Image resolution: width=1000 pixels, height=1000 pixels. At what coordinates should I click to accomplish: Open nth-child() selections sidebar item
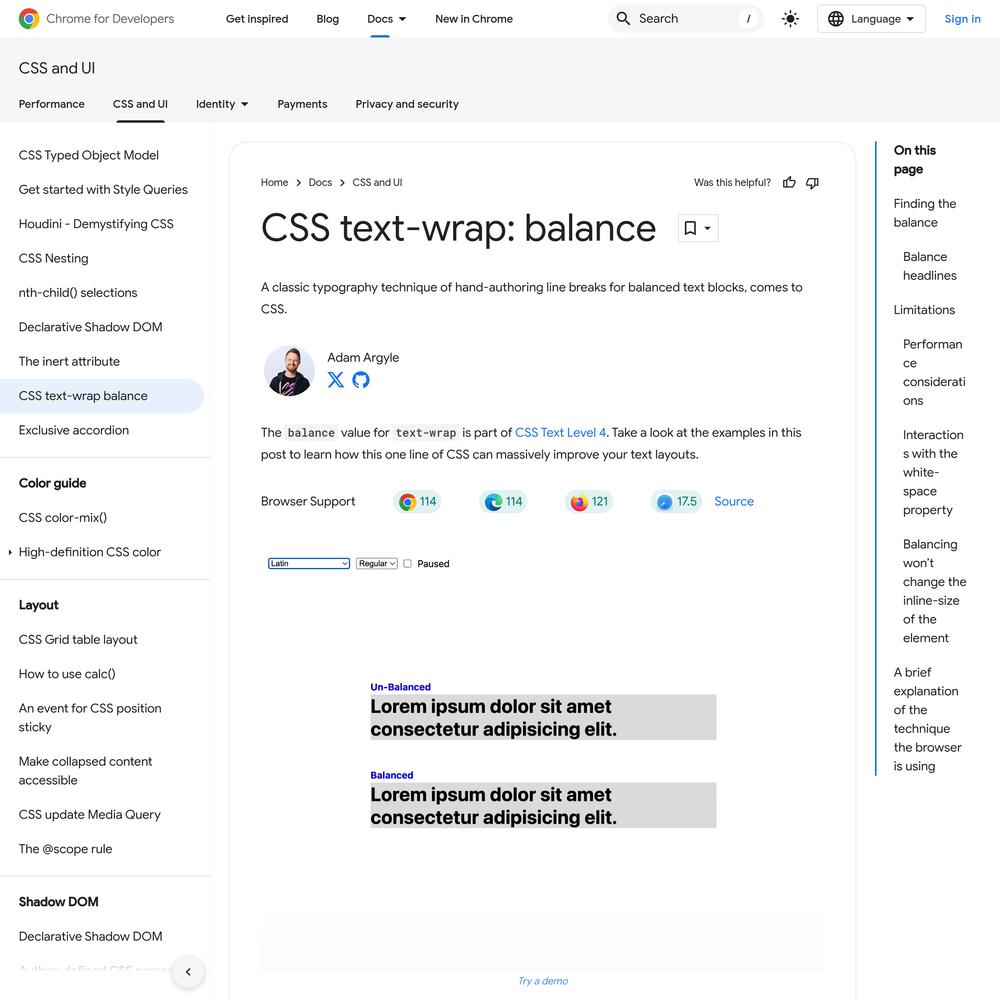tap(78, 293)
